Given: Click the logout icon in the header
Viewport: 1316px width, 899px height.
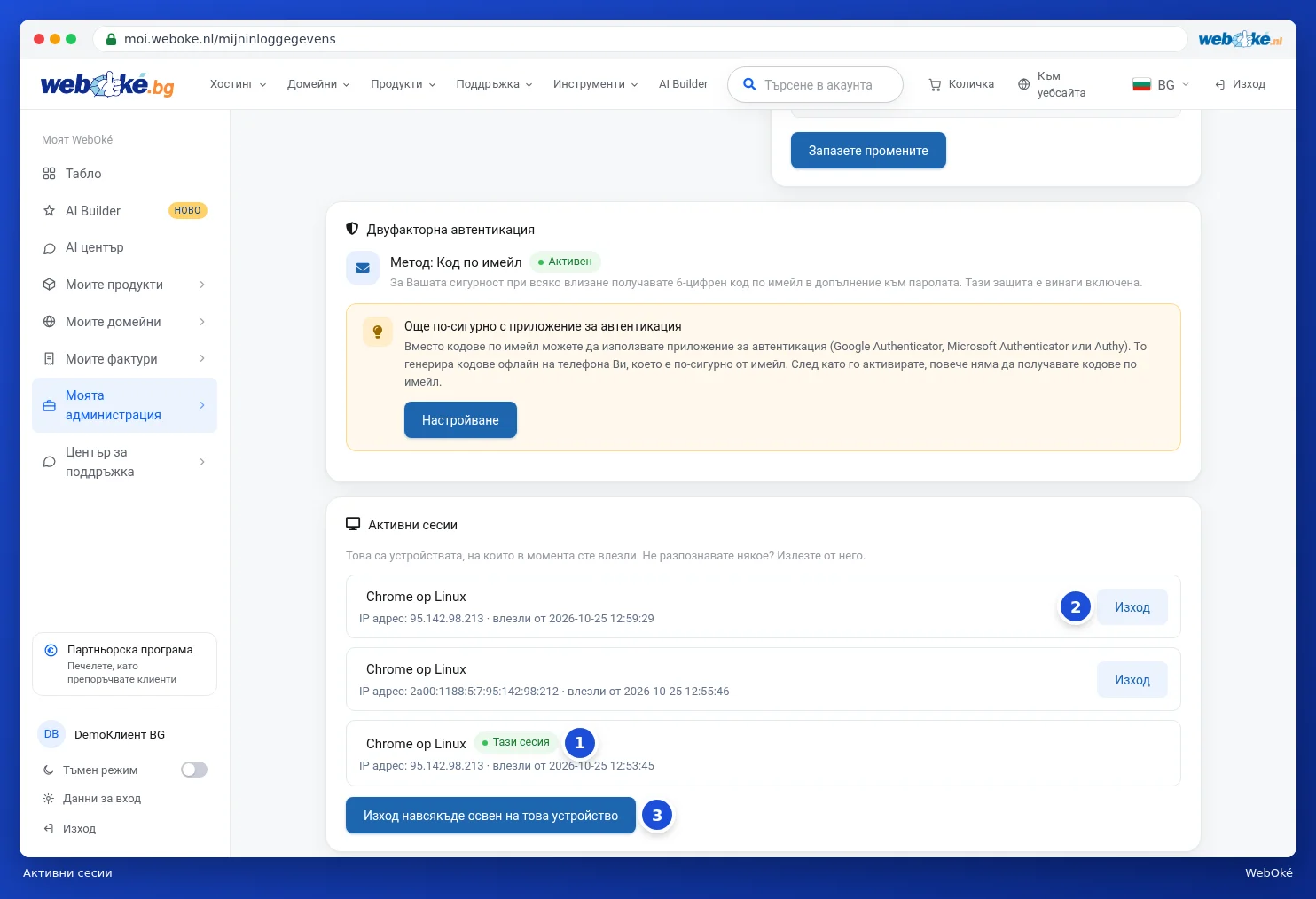Looking at the screenshot, I should 1220,84.
